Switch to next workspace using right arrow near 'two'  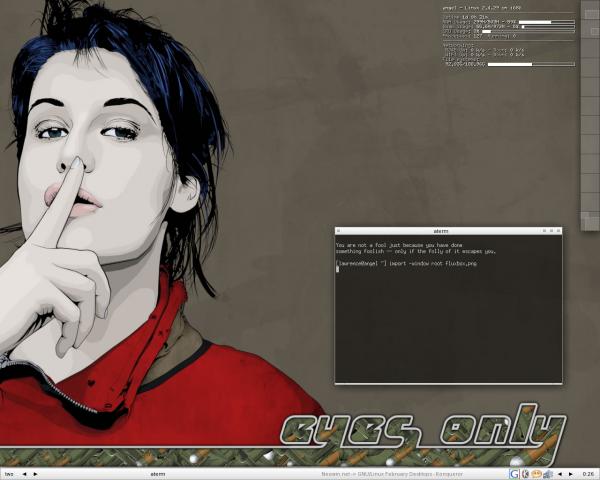(x=36, y=474)
